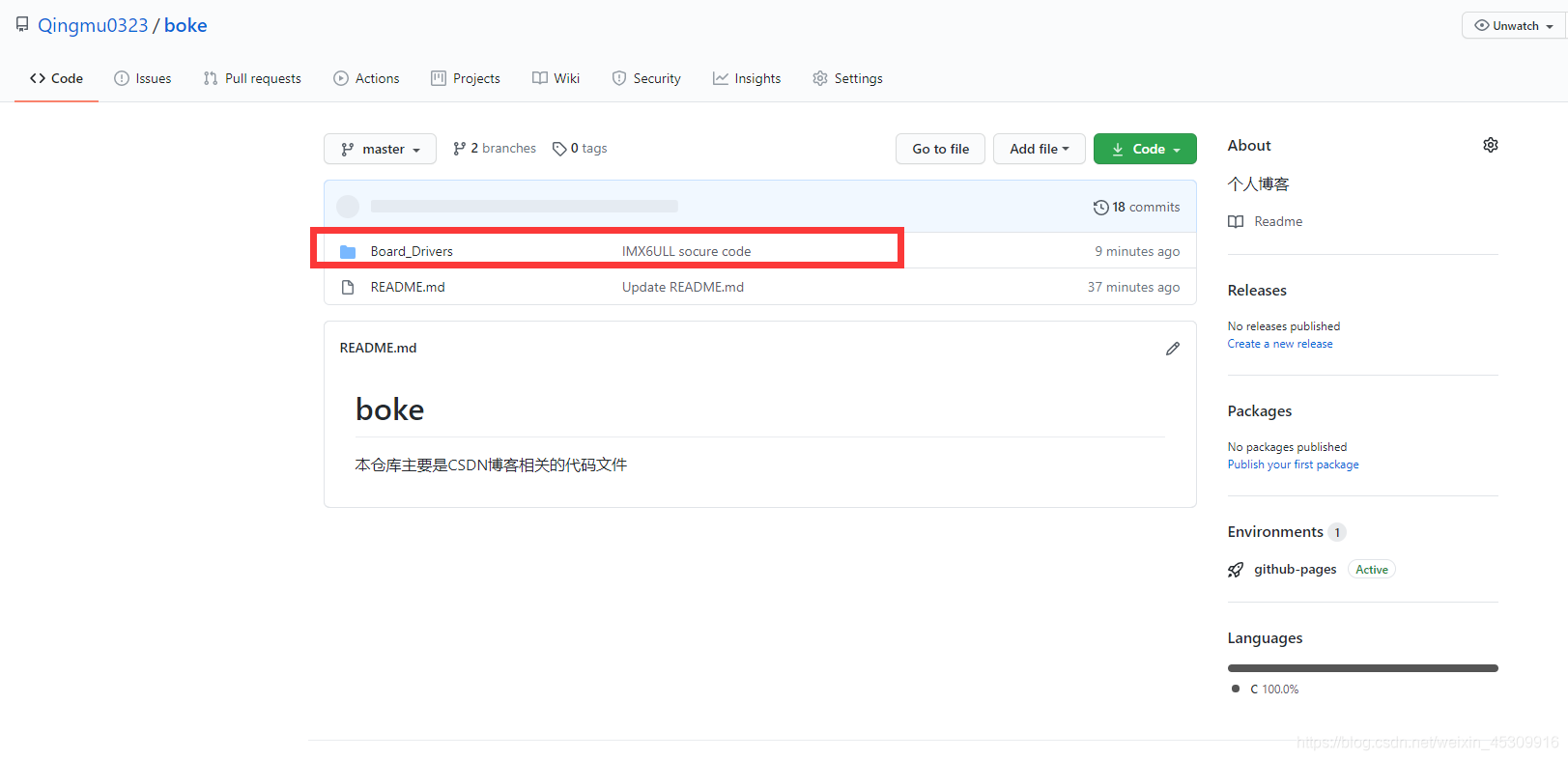Click the history clock icon
The width and height of the screenshot is (1568, 760).
pos(1100,207)
